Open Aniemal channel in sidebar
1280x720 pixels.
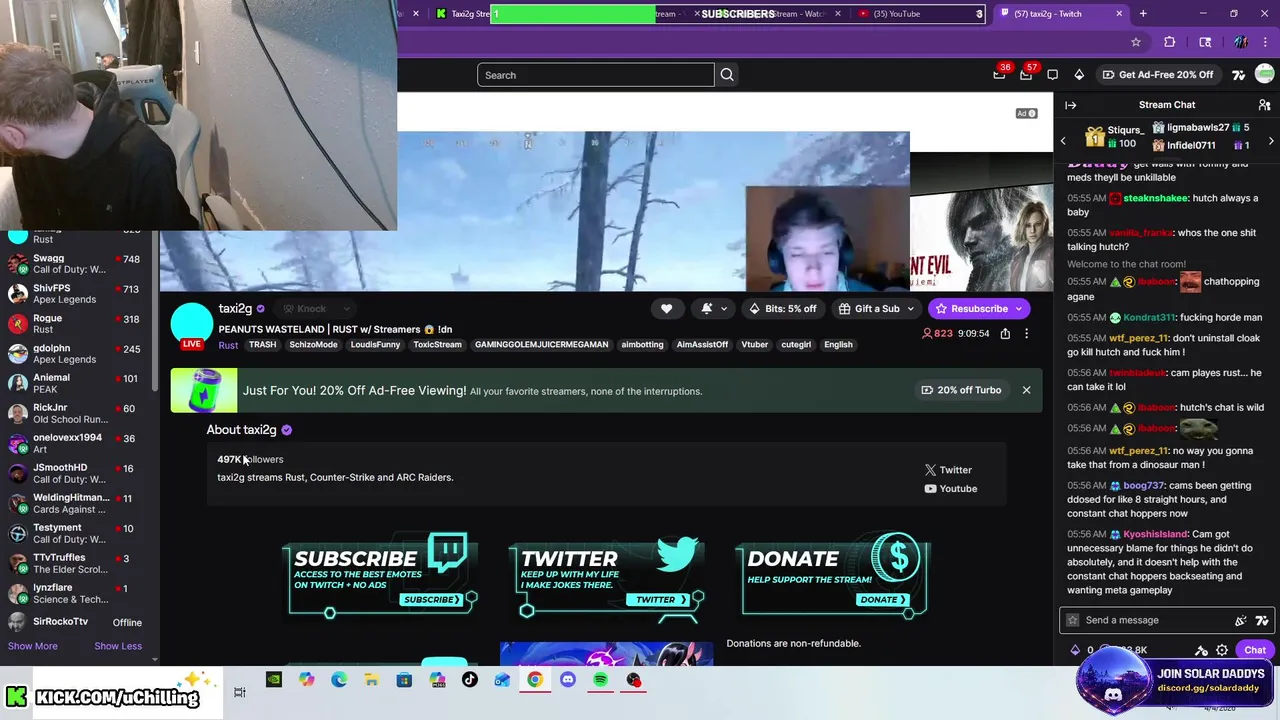(76, 384)
